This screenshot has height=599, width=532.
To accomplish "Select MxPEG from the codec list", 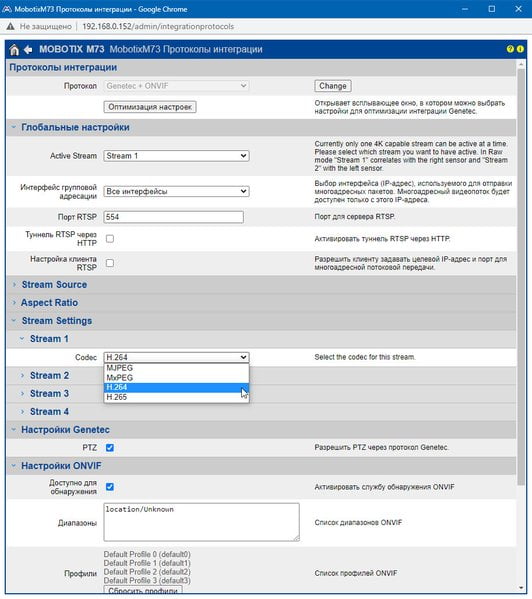I will (176, 378).
